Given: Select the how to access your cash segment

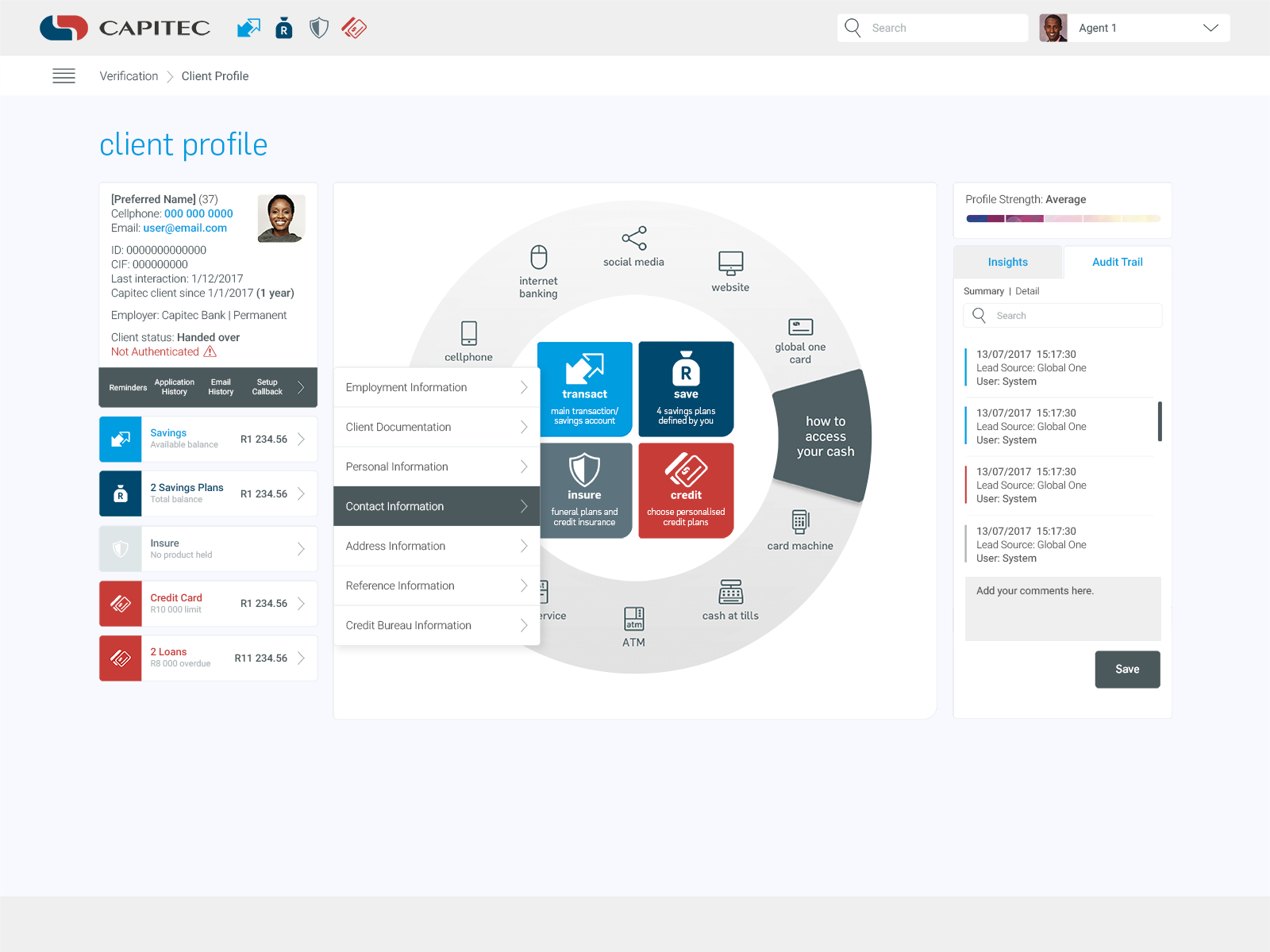Looking at the screenshot, I should (824, 436).
